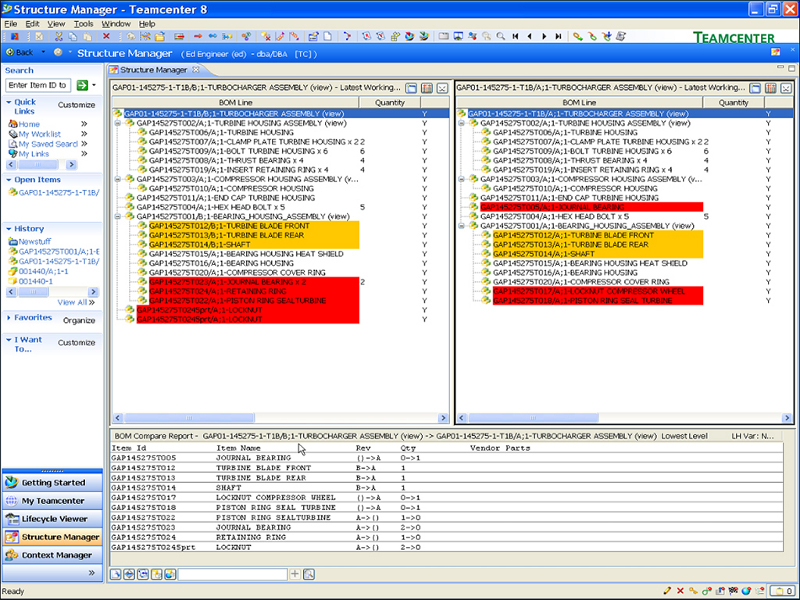Collapse BEARING_HOUSING_ASSEMBLY node in left panel
Viewport: 800px width, 600px height.
tap(118, 216)
